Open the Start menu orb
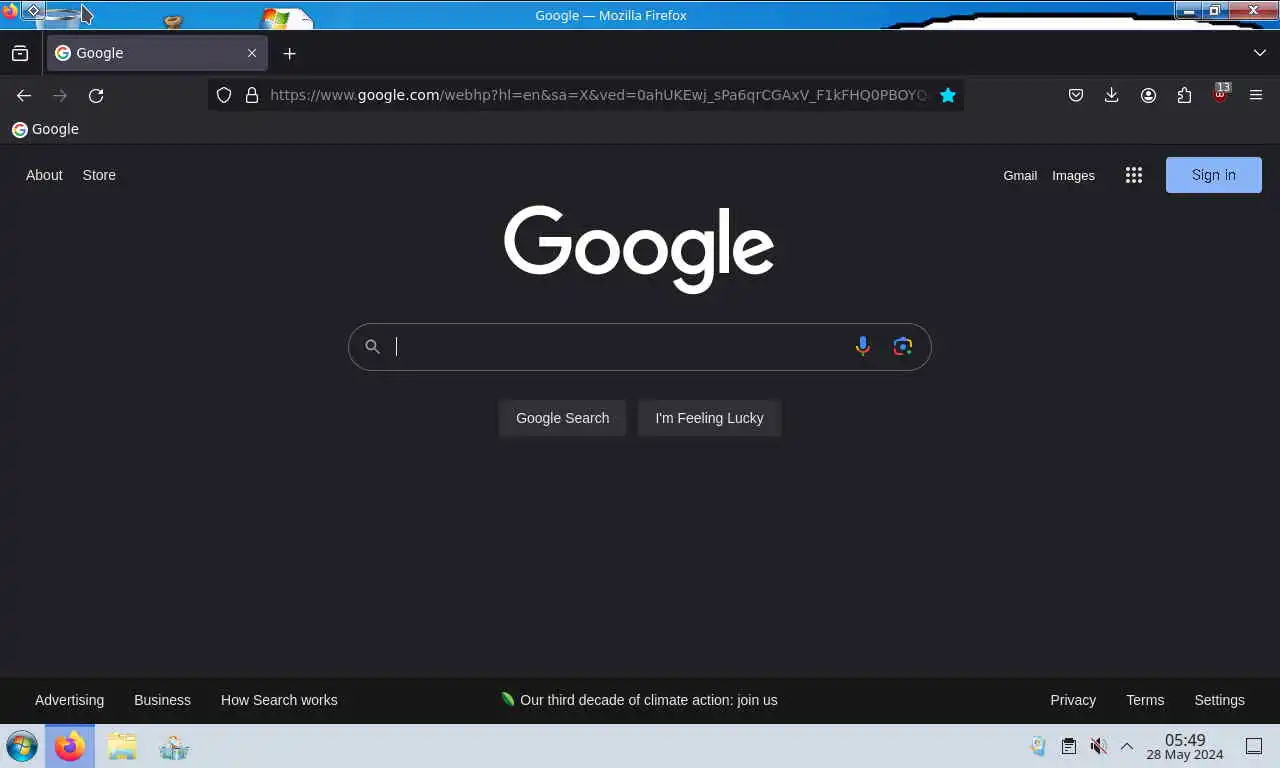This screenshot has height=768, width=1280. point(22,746)
